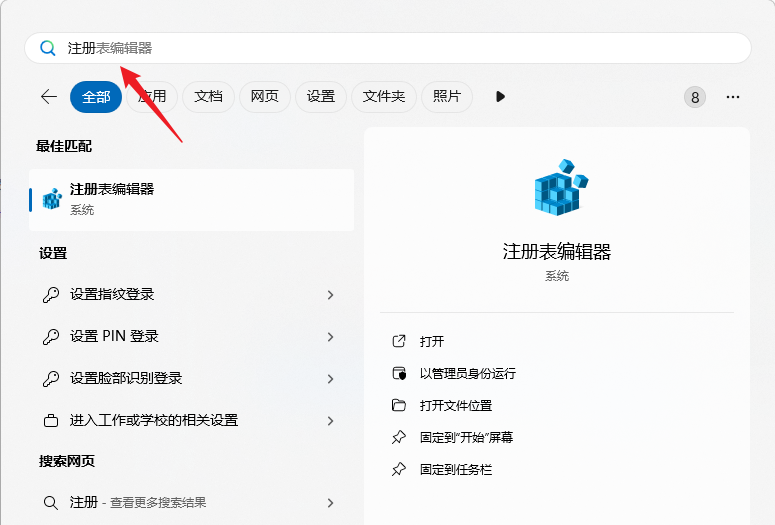Image resolution: width=775 pixels, height=525 pixels.
Task: Expand the 进入工作或学校的相关设置 chevron
Action: point(331,421)
